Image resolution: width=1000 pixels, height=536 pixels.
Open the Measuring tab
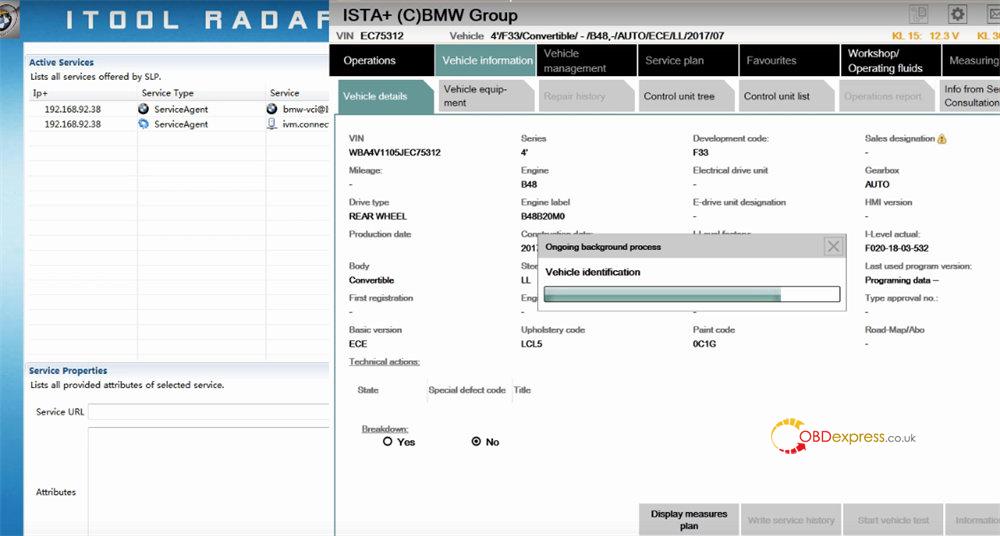coord(971,61)
